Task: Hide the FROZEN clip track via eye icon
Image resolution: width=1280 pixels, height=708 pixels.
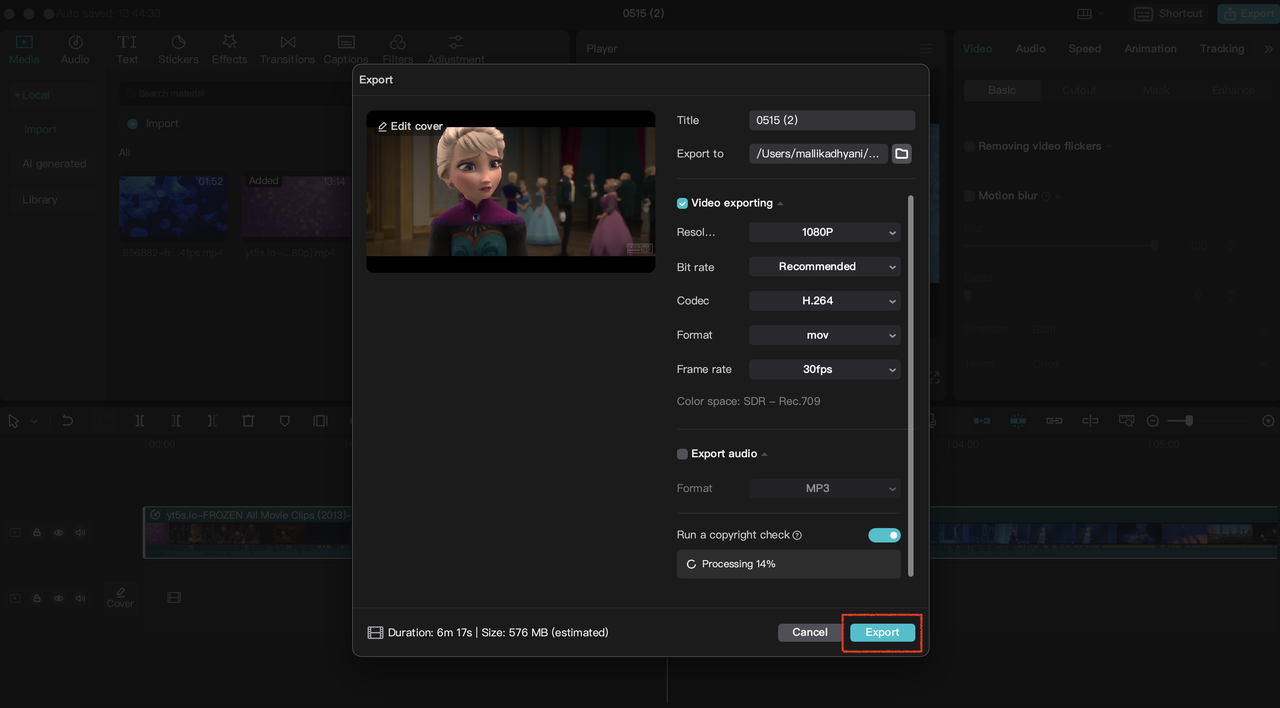Action: 58,533
